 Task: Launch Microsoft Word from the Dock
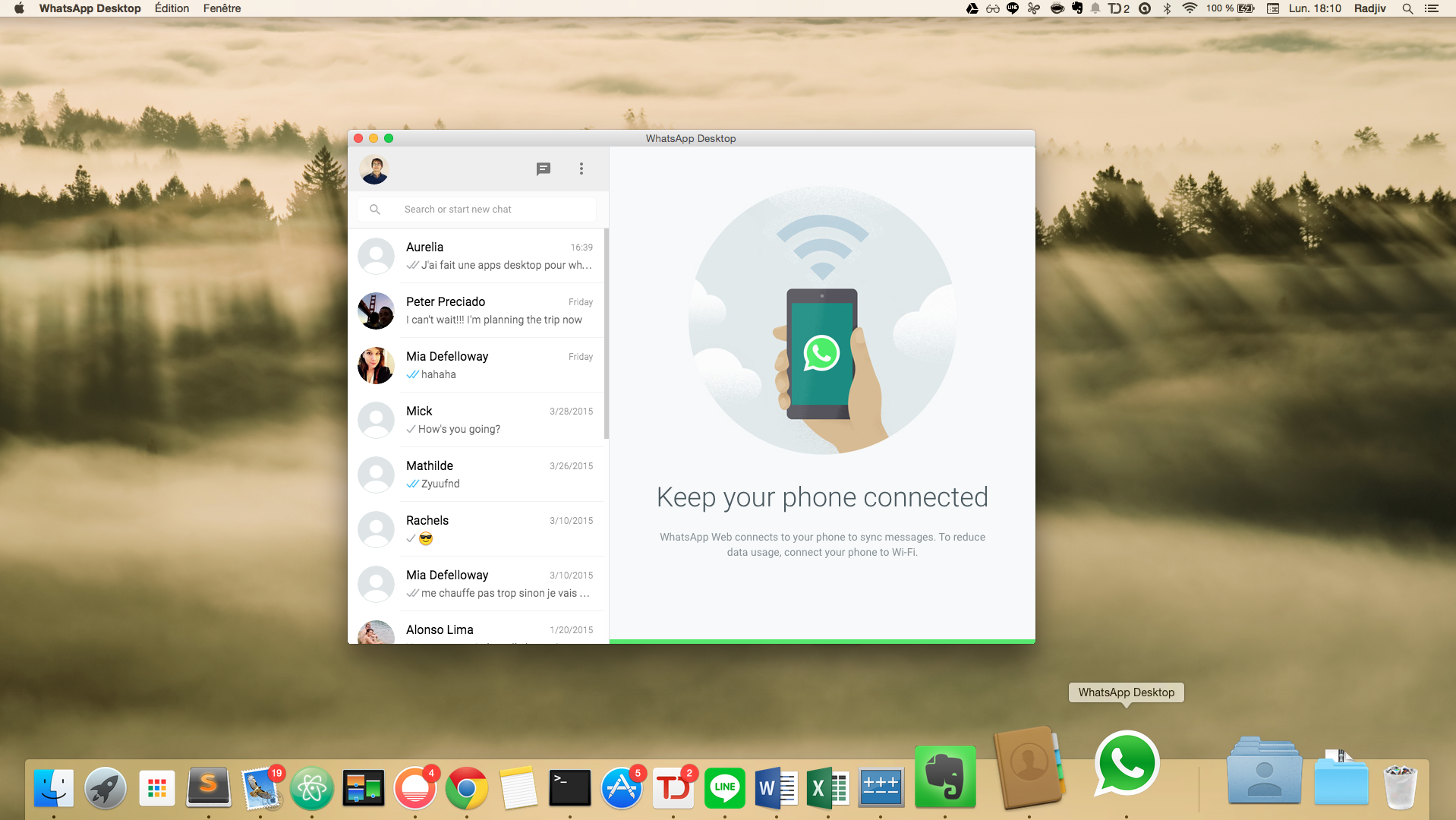775,787
